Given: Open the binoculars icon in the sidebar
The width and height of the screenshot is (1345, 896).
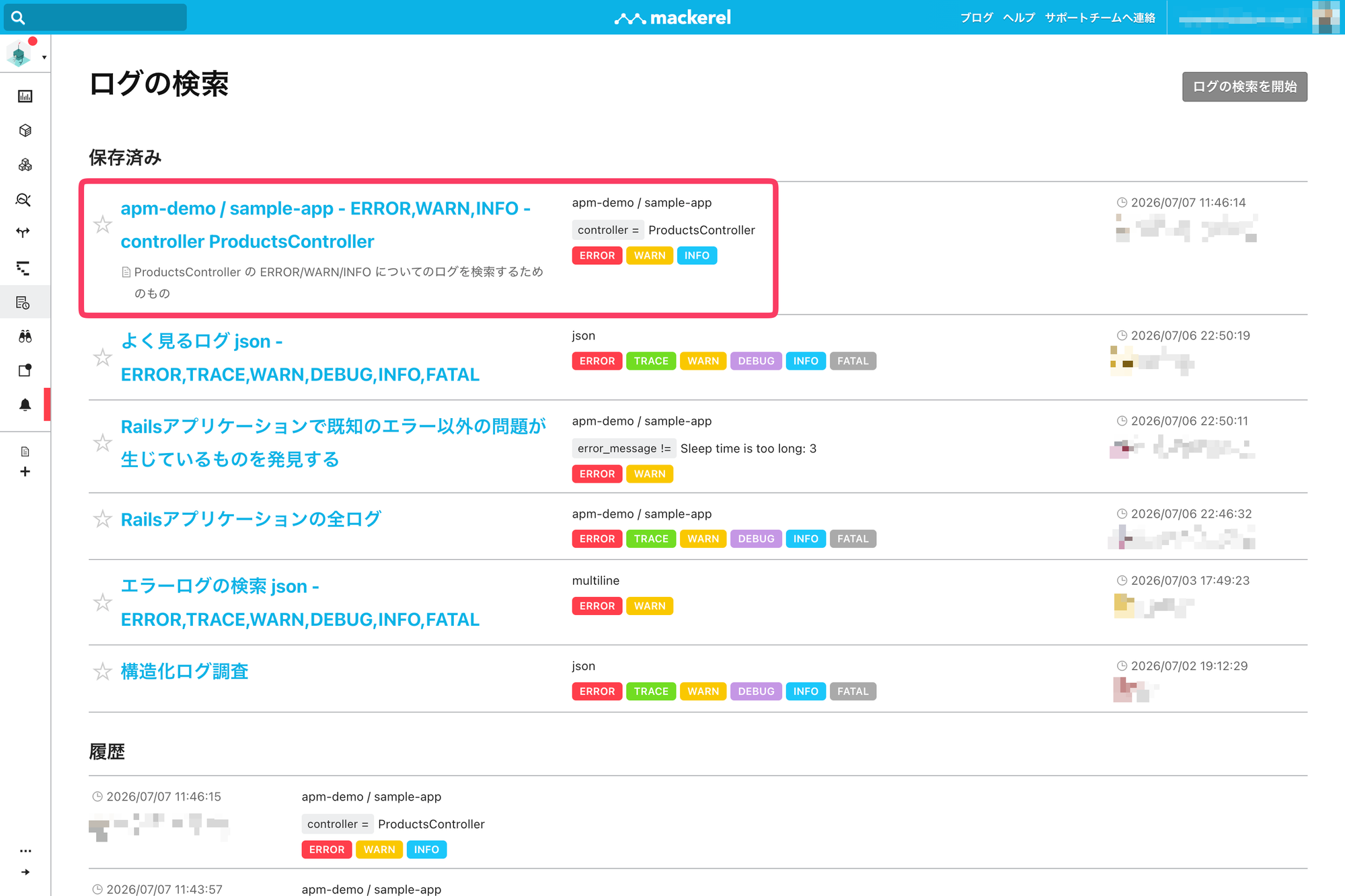Looking at the screenshot, I should pos(25,336).
